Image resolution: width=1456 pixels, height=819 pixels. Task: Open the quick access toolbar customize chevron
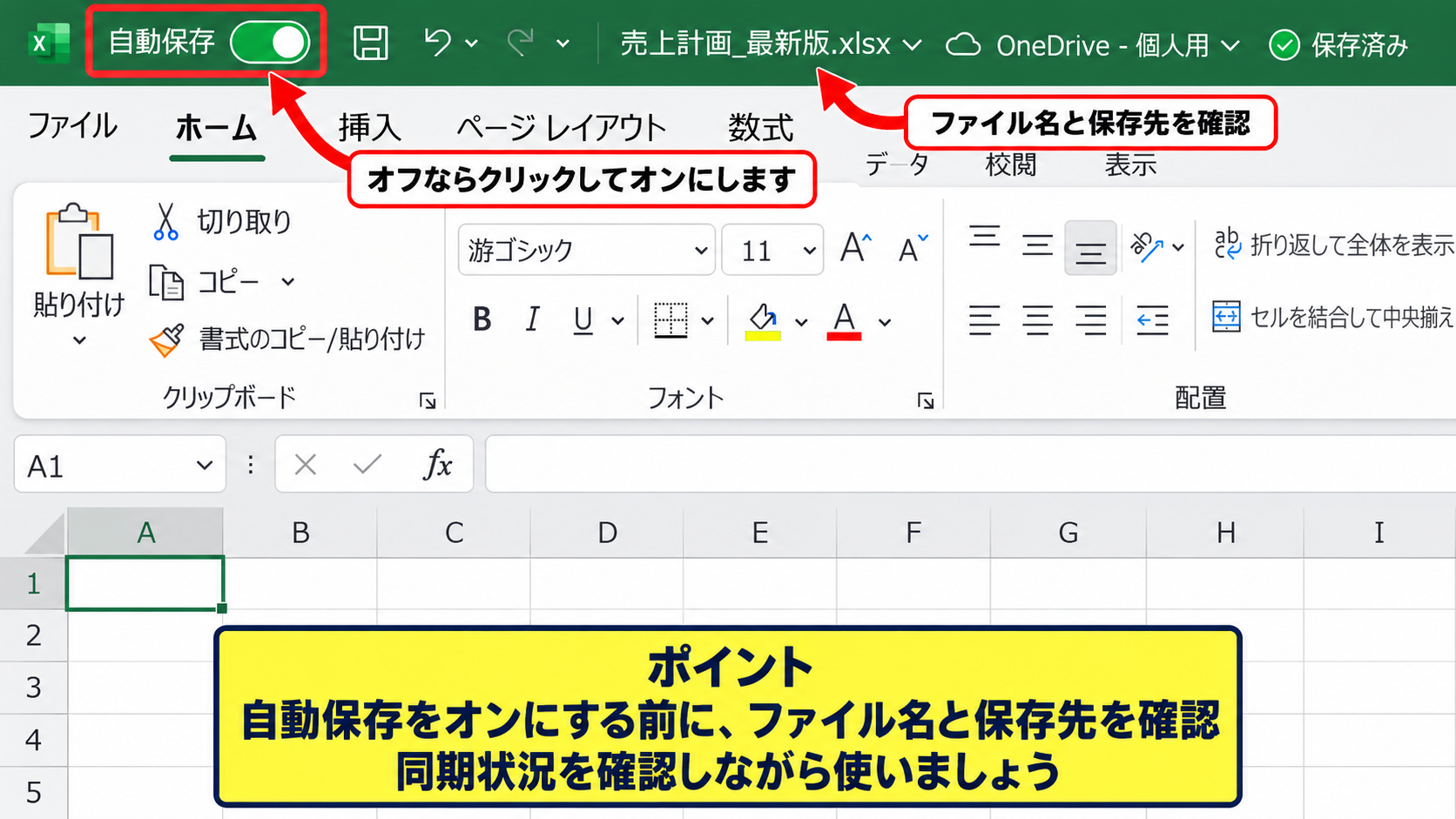563,43
